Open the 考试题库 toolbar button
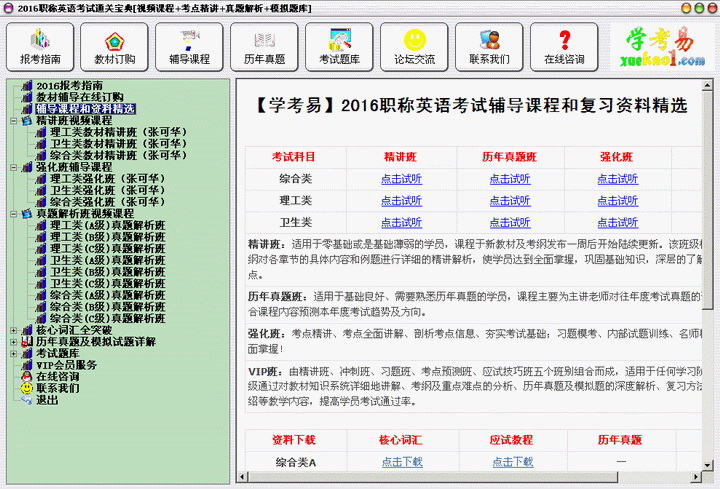Image resolution: width=720 pixels, height=489 pixels. pyautogui.click(x=339, y=47)
